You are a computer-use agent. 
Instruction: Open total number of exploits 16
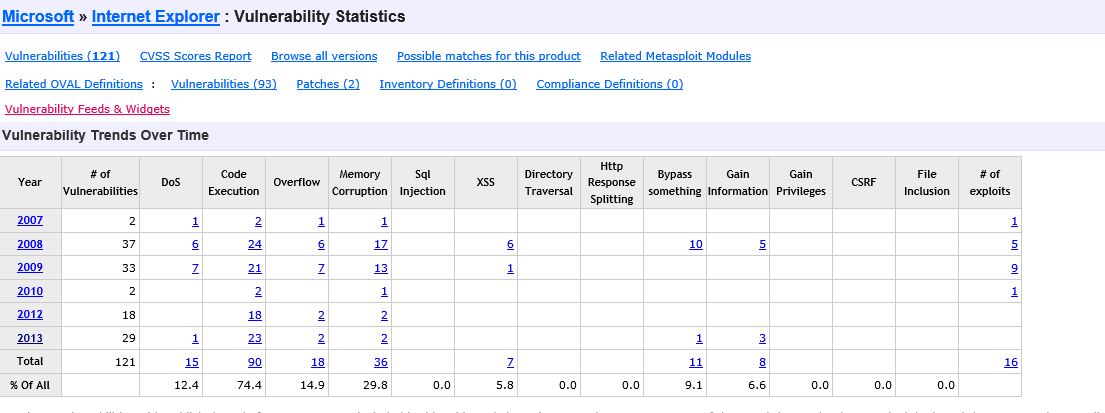1011,362
